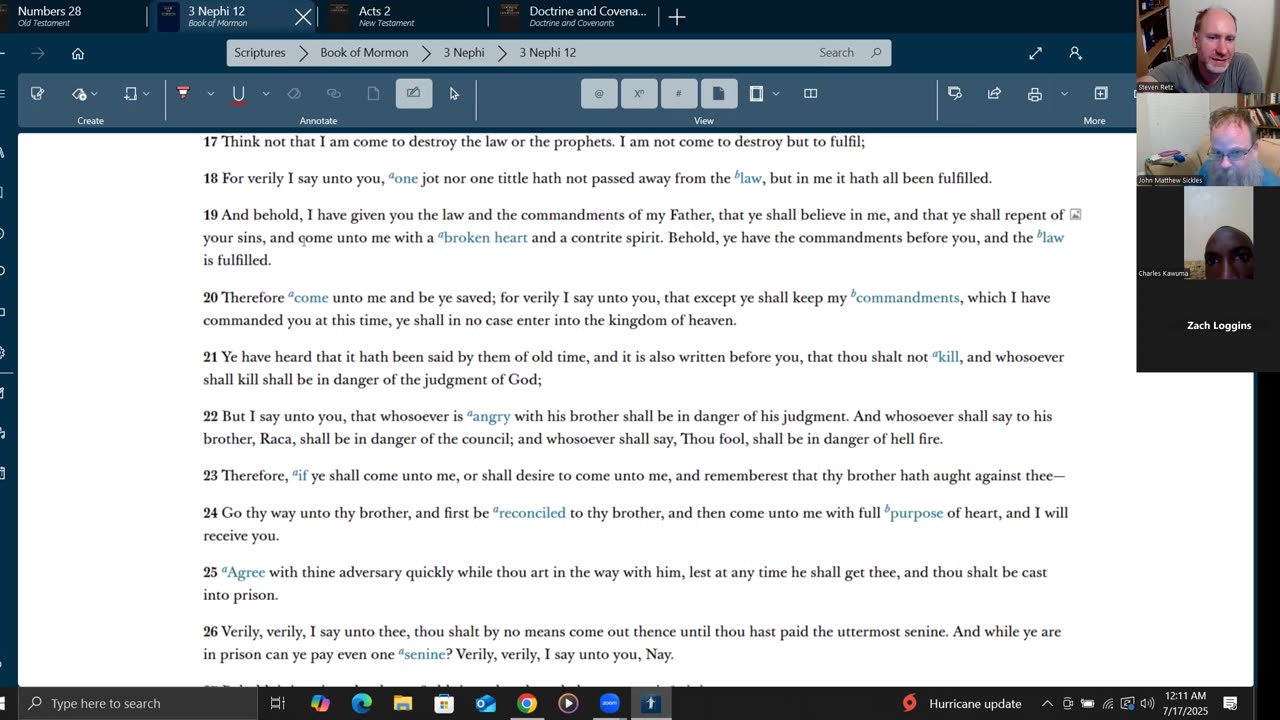Open the kill footnote link
Image resolution: width=1280 pixels, height=720 pixels.
[948, 357]
